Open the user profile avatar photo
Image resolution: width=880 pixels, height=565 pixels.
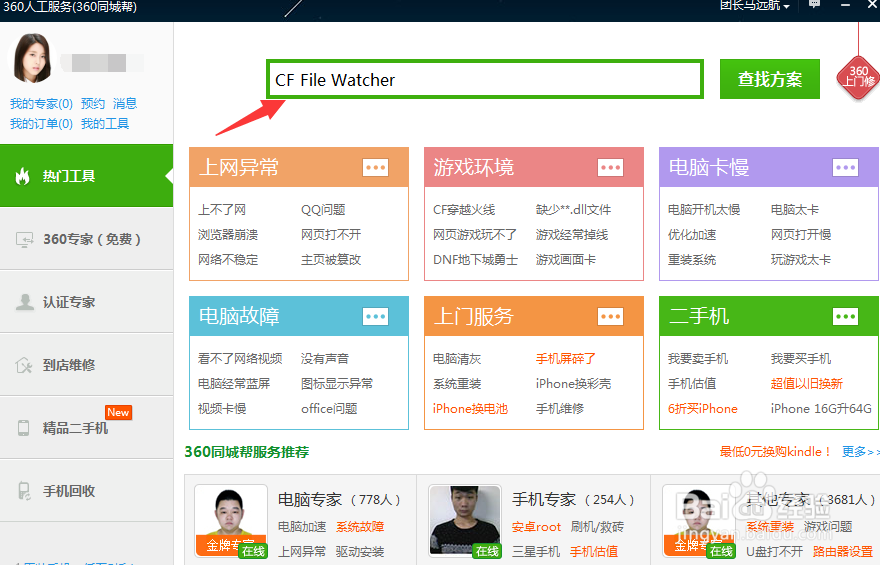(x=32, y=58)
